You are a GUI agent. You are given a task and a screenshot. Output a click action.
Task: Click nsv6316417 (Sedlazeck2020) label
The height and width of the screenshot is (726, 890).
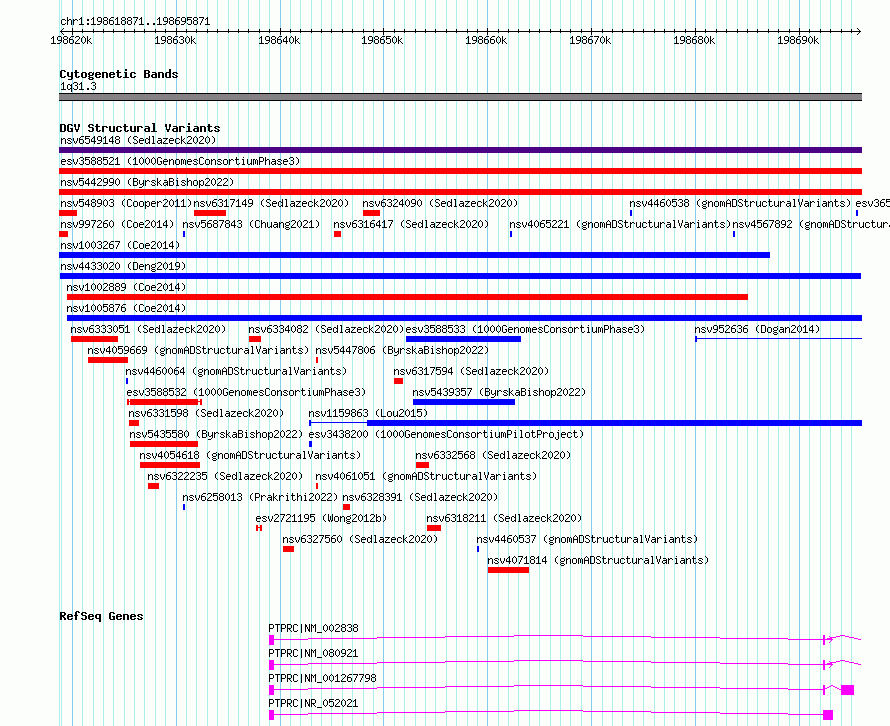(x=411, y=224)
